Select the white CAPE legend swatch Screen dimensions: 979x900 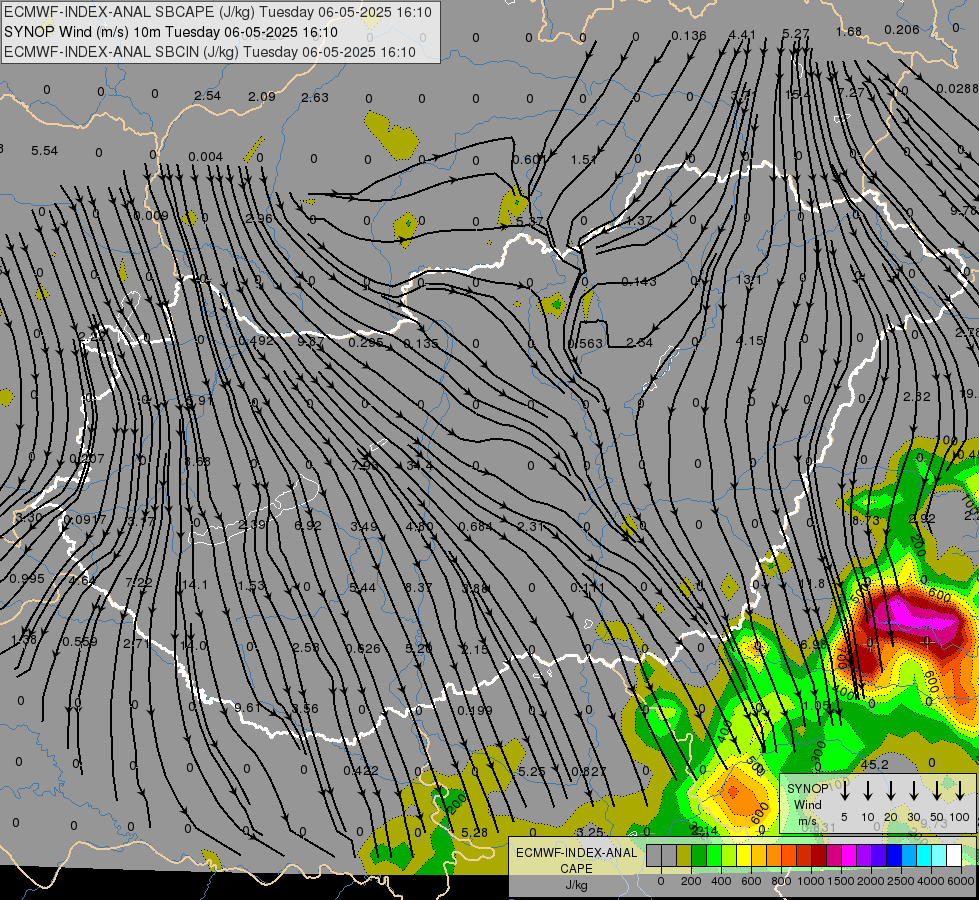[x=954, y=856]
